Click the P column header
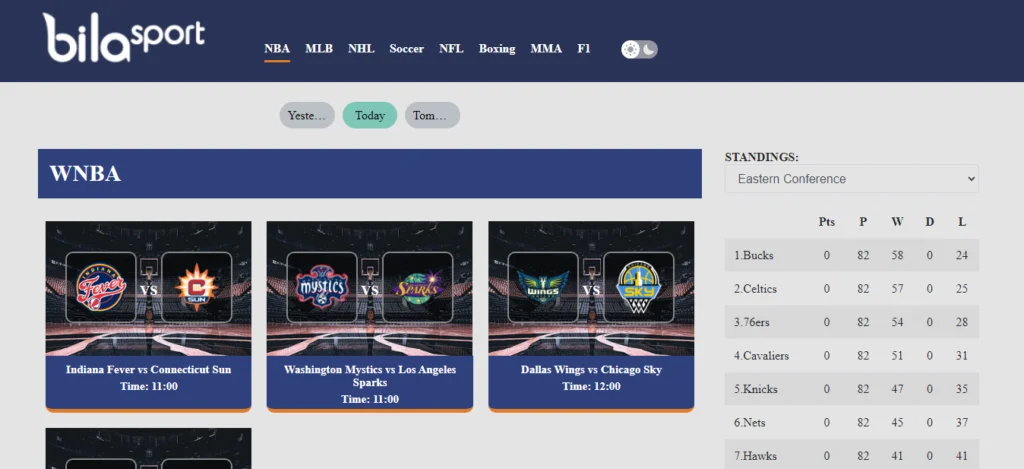Viewport: 1024px width, 469px height. click(863, 222)
